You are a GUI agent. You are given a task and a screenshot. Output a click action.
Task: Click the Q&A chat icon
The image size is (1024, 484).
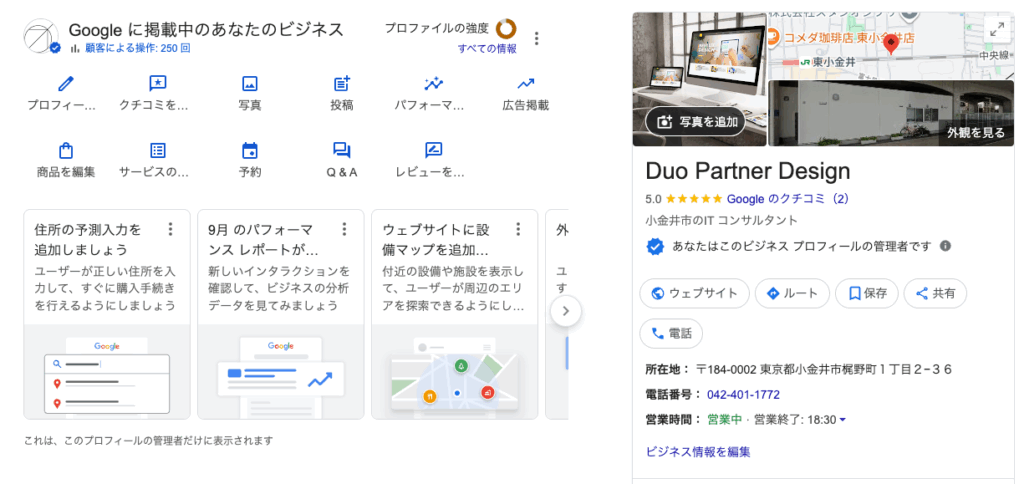click(x=342, y=151)
